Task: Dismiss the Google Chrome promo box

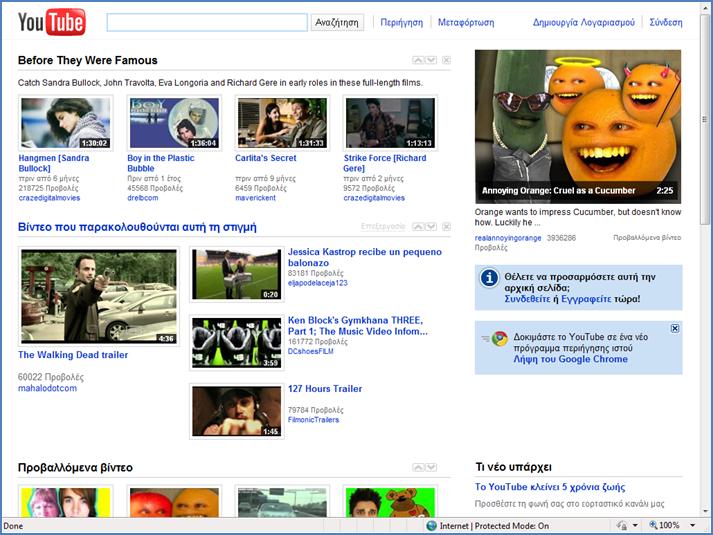Action: [675, 328]
